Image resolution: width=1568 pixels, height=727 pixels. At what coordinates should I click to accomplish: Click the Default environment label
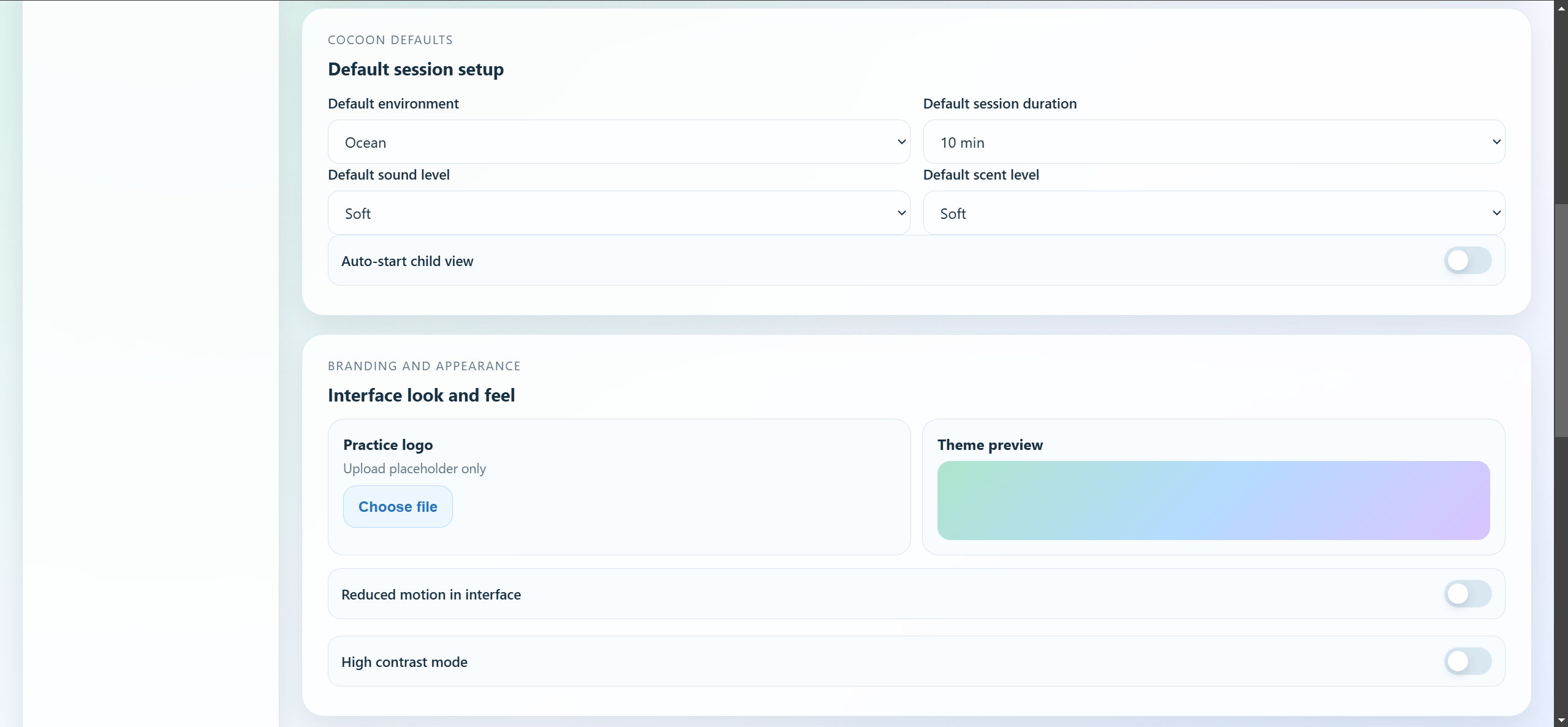click(x=393, y=104)
